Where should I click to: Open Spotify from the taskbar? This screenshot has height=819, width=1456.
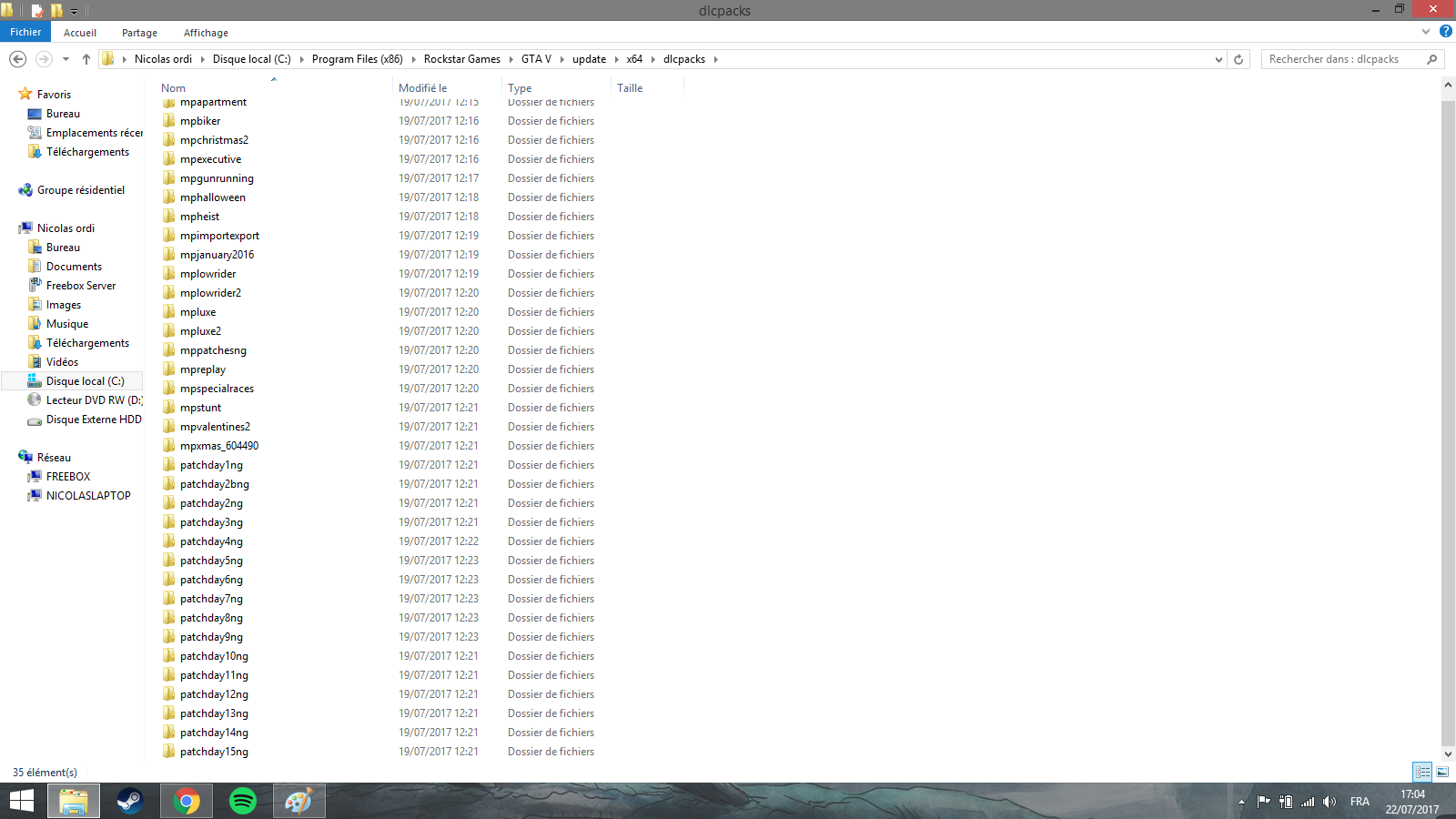pos(243,801)
